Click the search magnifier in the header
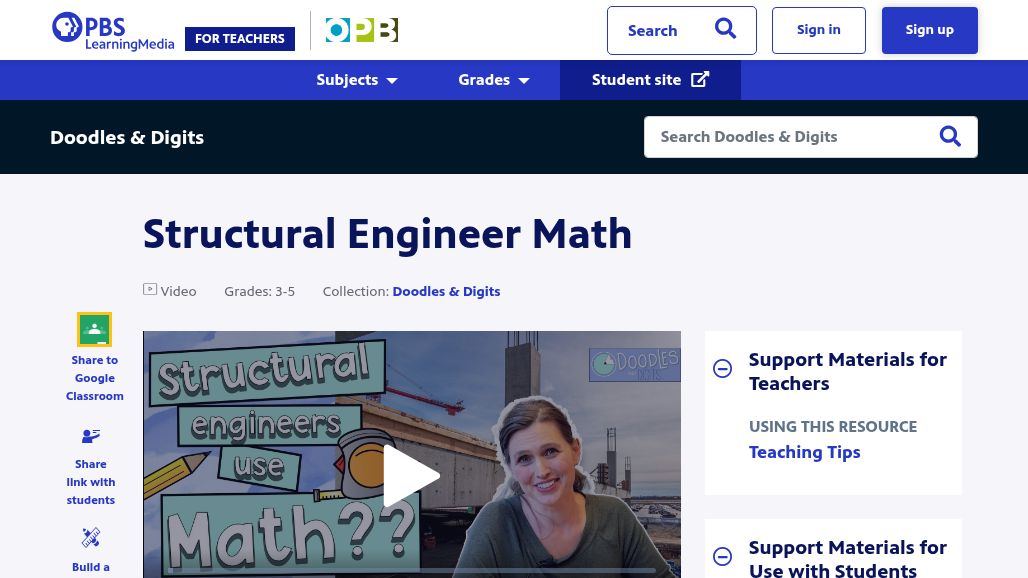This screenshot has height=578, width=1028. [x=725, y=29]
